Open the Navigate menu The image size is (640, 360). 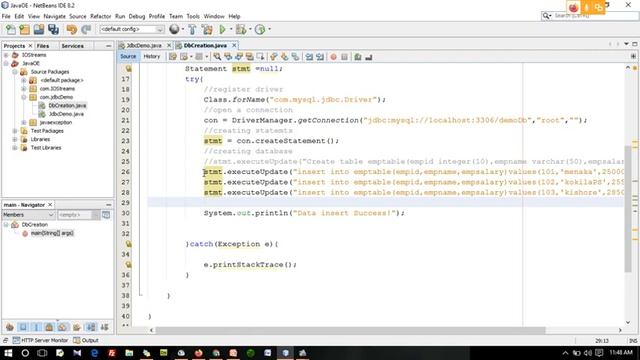pyautogui.click(x=54, y=16)
